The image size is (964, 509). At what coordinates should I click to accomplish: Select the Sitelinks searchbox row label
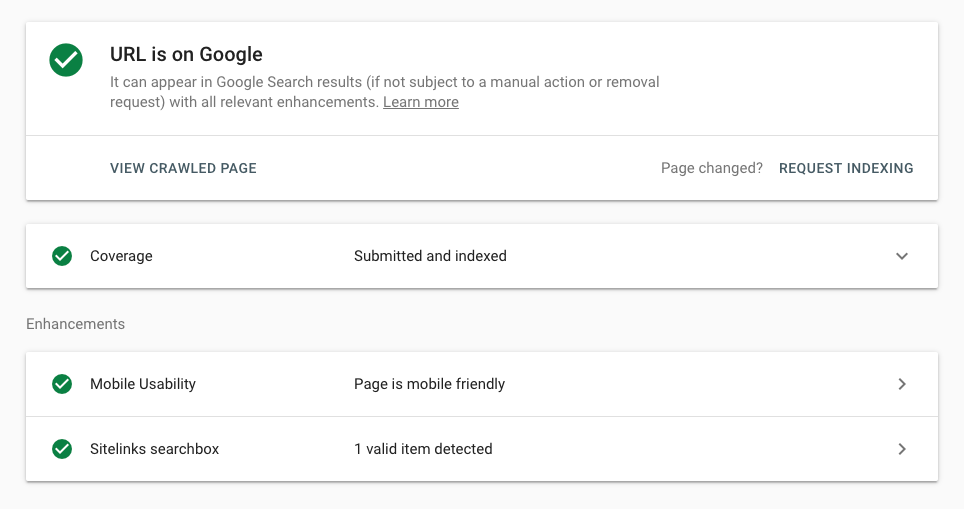[x=154, y=449]
